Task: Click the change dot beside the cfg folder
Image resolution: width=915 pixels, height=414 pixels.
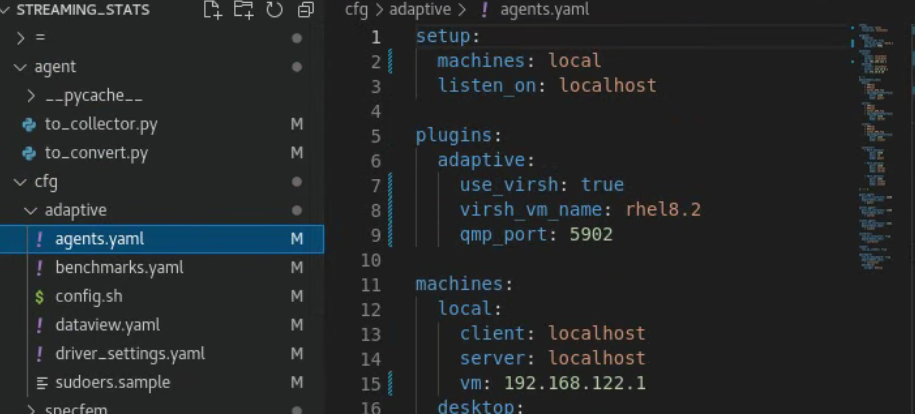Action: click(x=296, y=182)
